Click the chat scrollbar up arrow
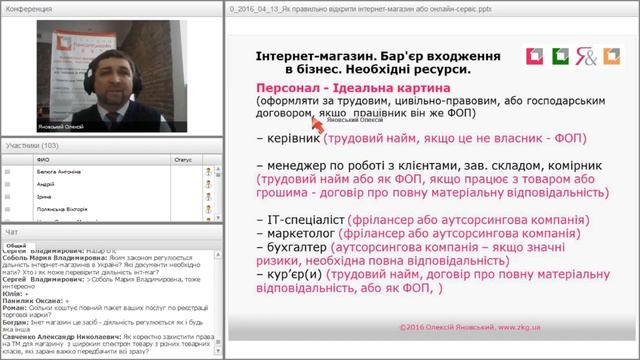640x360 pixels. 218,255
